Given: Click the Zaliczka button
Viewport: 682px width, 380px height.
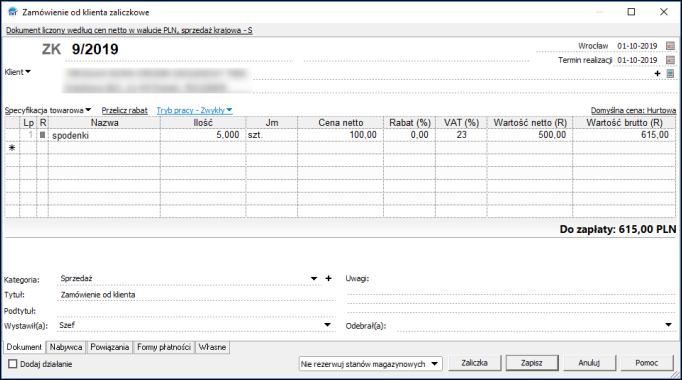Looking at the screenshot, I should coord(475,363).
